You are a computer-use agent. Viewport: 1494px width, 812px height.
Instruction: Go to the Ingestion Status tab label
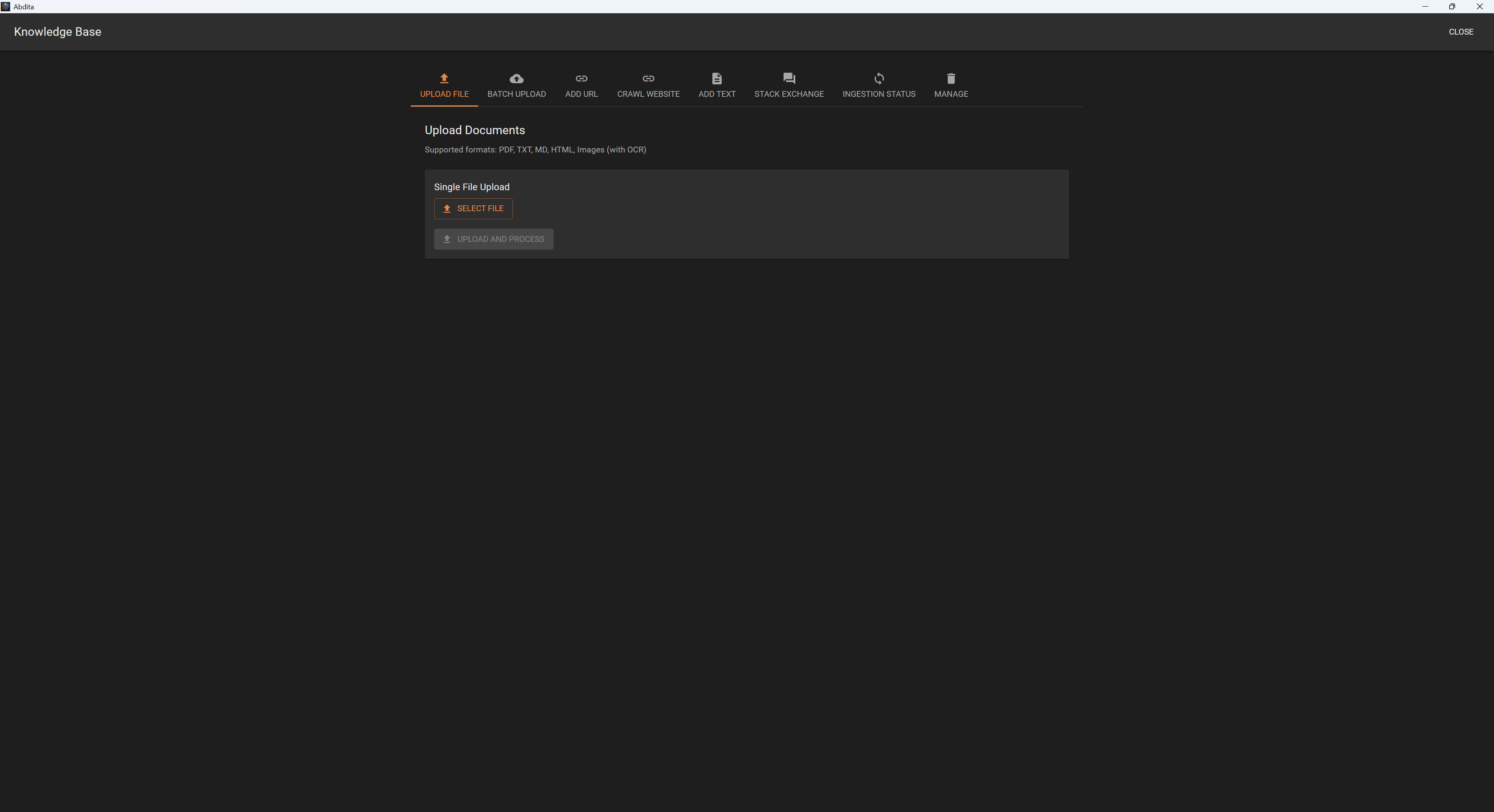tap(879, 94)
